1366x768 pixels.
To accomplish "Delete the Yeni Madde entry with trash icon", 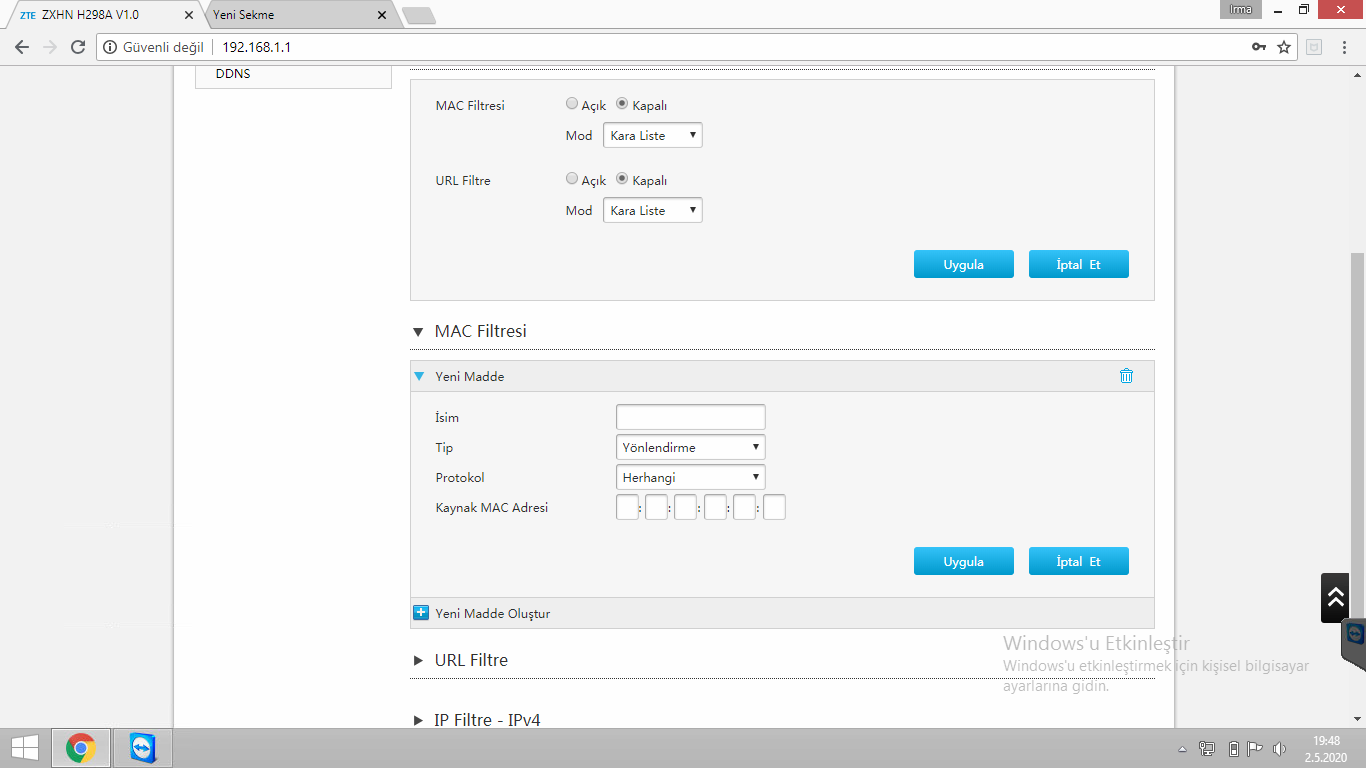I will [x=1126, y=376].
